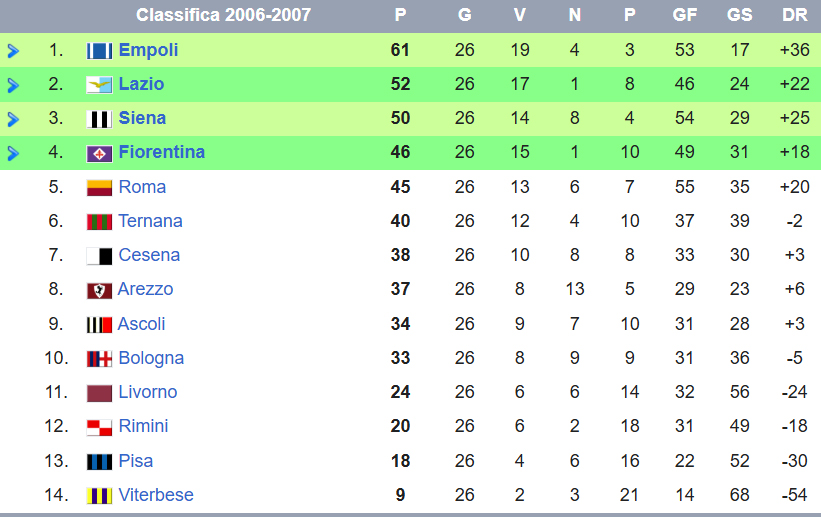Viewport: 821px width, 517px height.
Task: Click the Siena striped flag icon
Action: tap(99, 119)
